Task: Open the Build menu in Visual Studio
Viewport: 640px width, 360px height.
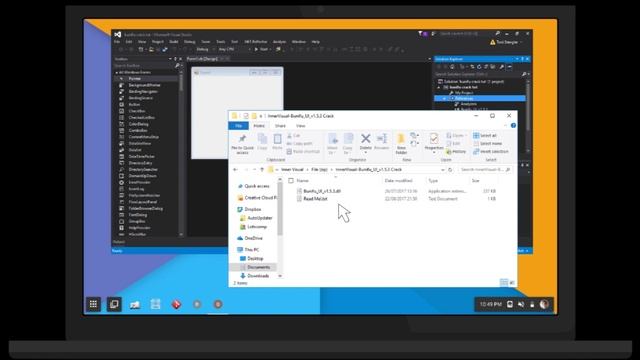Action: [x=173, y=42]
